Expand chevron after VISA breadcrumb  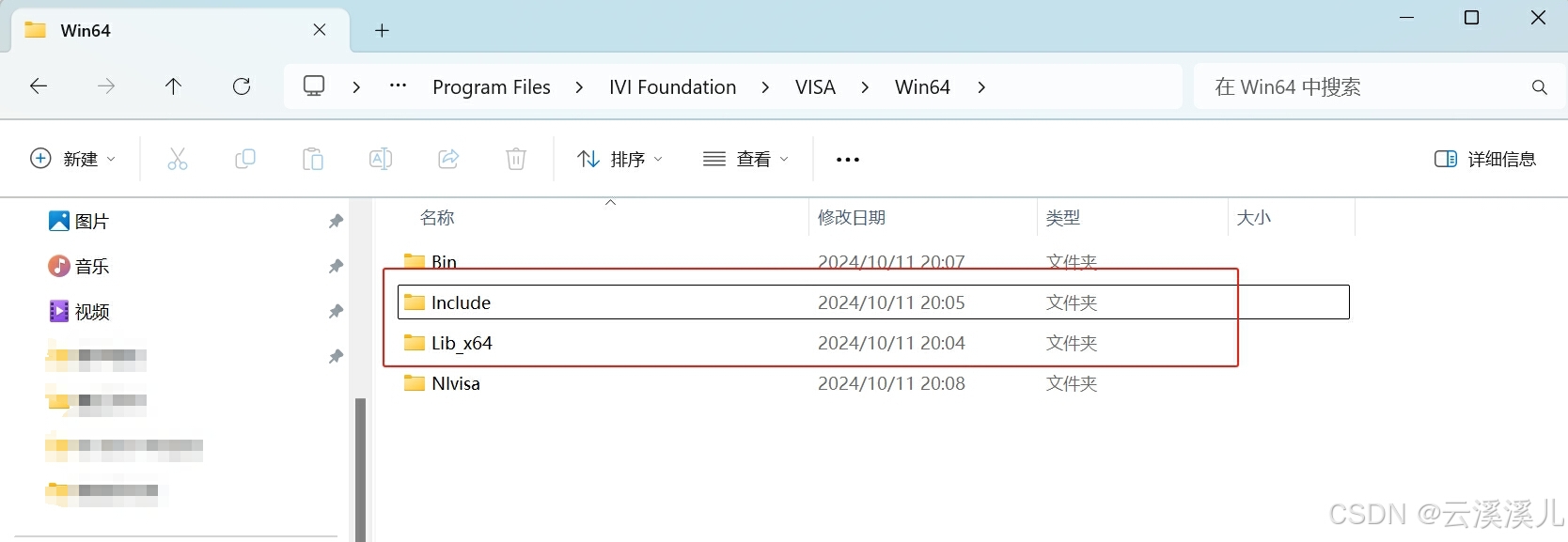click(x=865, y=87)
